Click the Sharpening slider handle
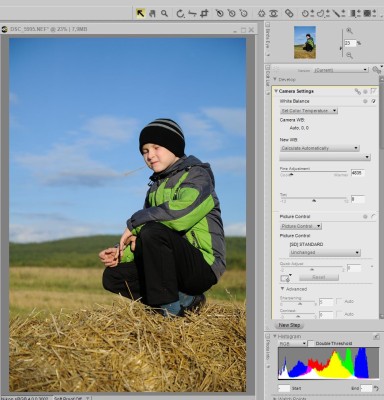The height and width of the screenshot is (400, 384). pos(300,304)
